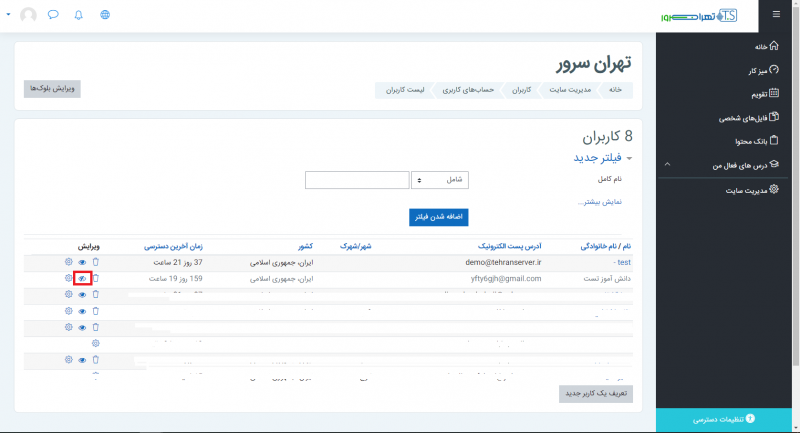
Task: Click the تعریف یک کاربر جدید button
Action: pos(596,394)
